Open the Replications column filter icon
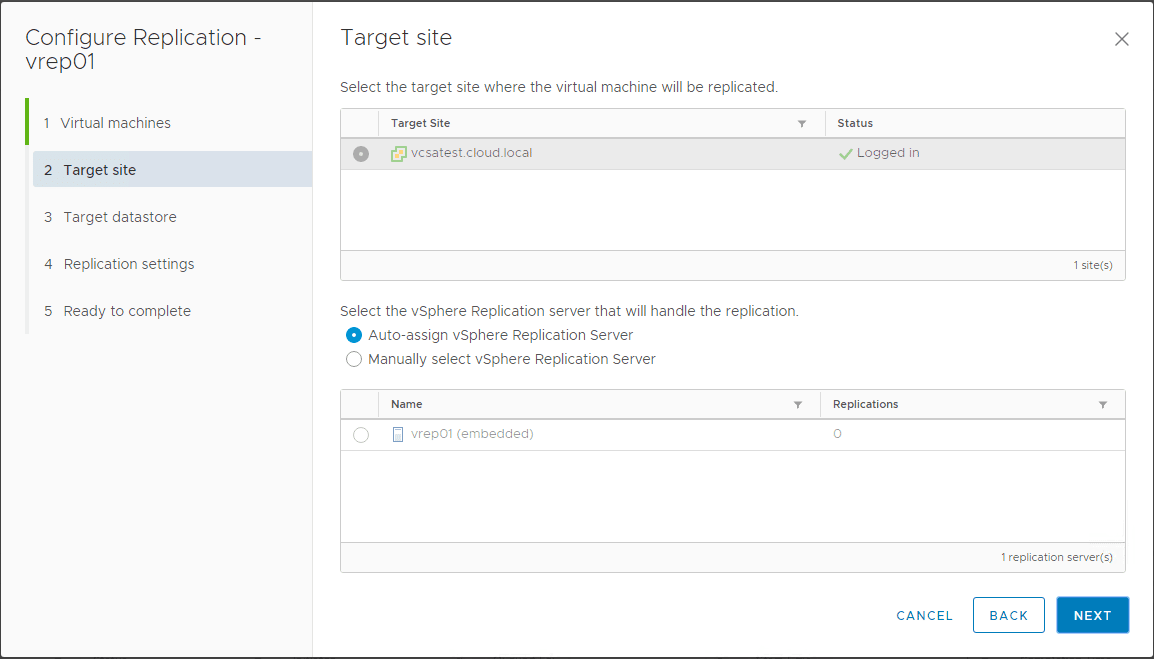1154x659 pixels. (1103, 405)
